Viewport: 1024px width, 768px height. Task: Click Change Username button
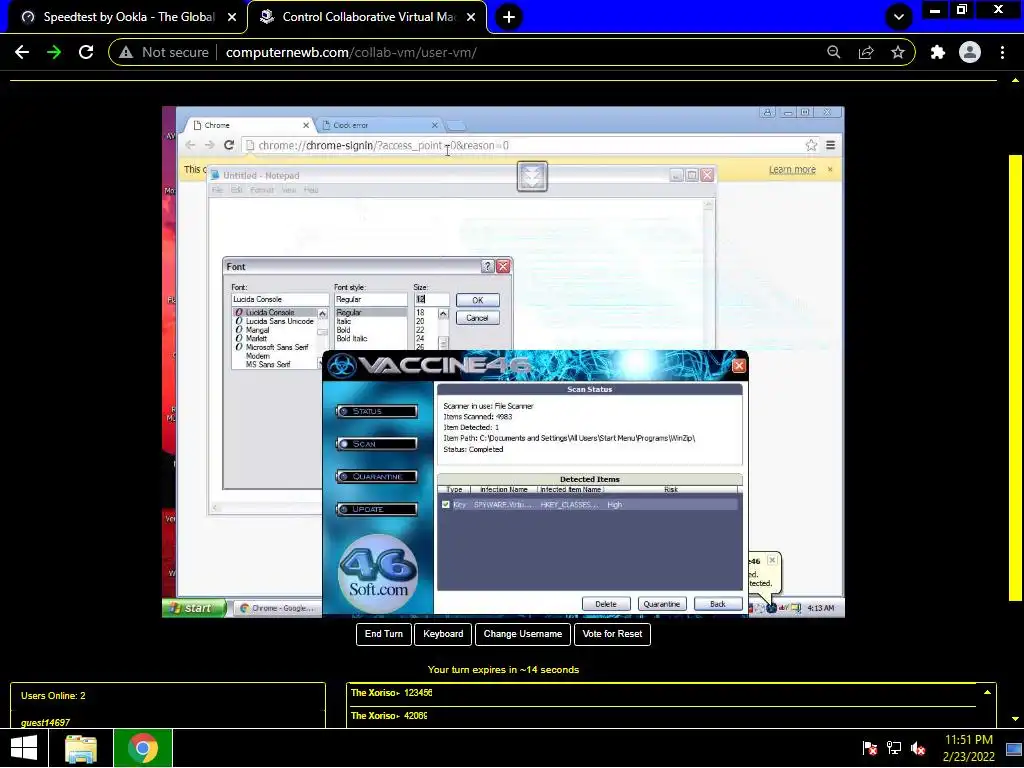(x=522, y=634)
